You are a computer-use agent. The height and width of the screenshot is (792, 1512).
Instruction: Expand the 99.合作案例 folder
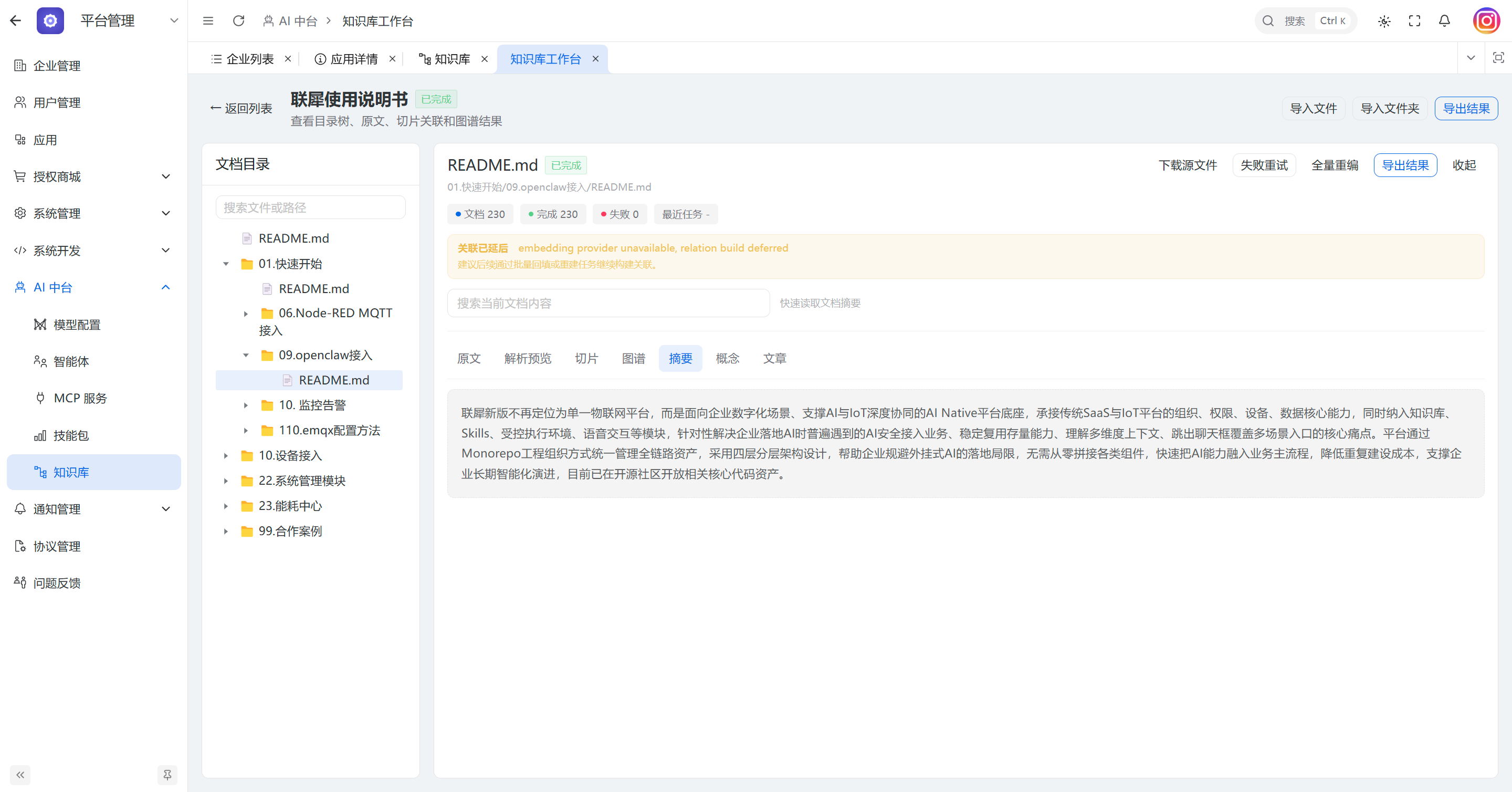pos(226,532)
